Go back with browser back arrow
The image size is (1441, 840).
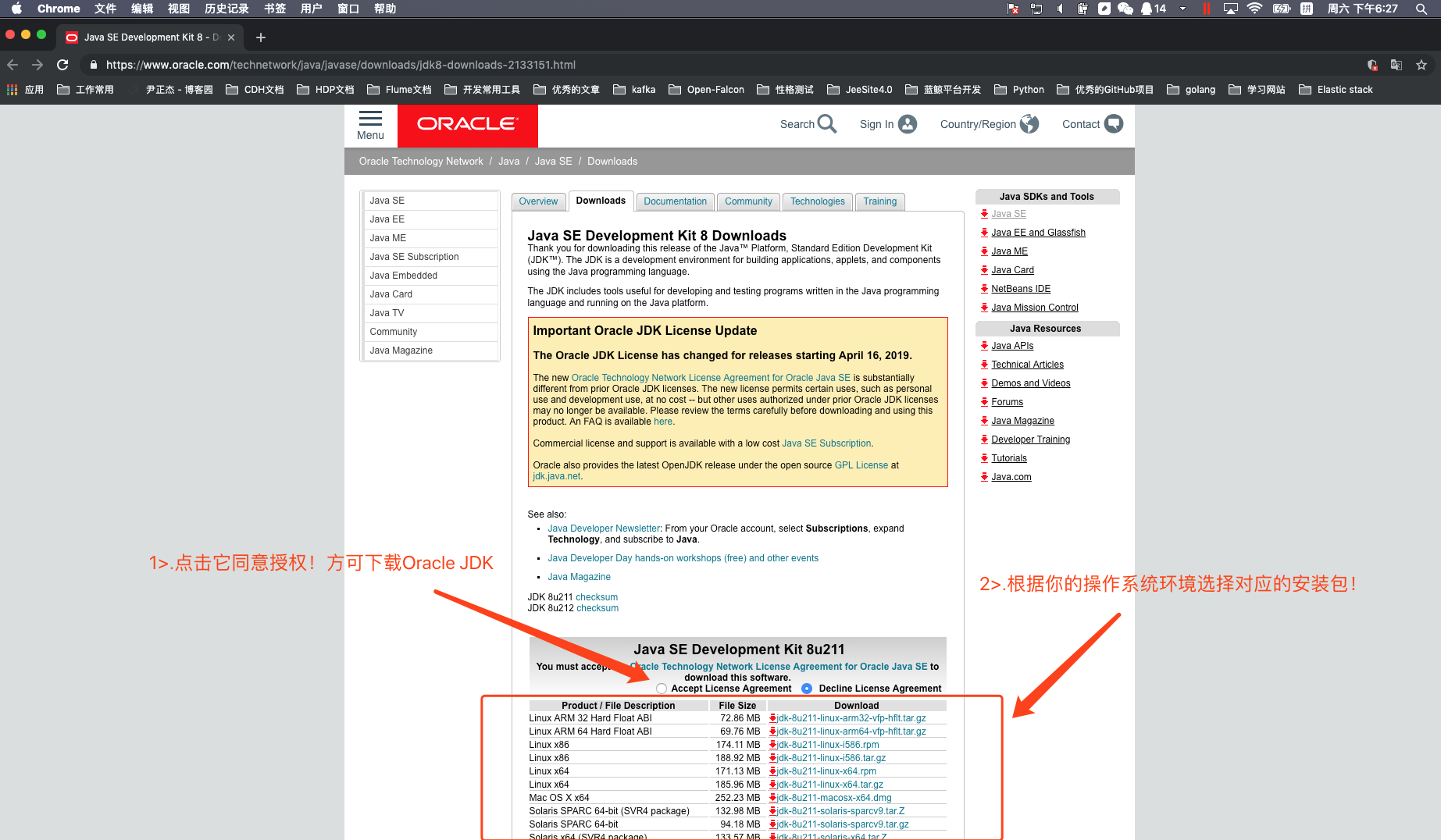pyautogui.click(x=12, y=65)
